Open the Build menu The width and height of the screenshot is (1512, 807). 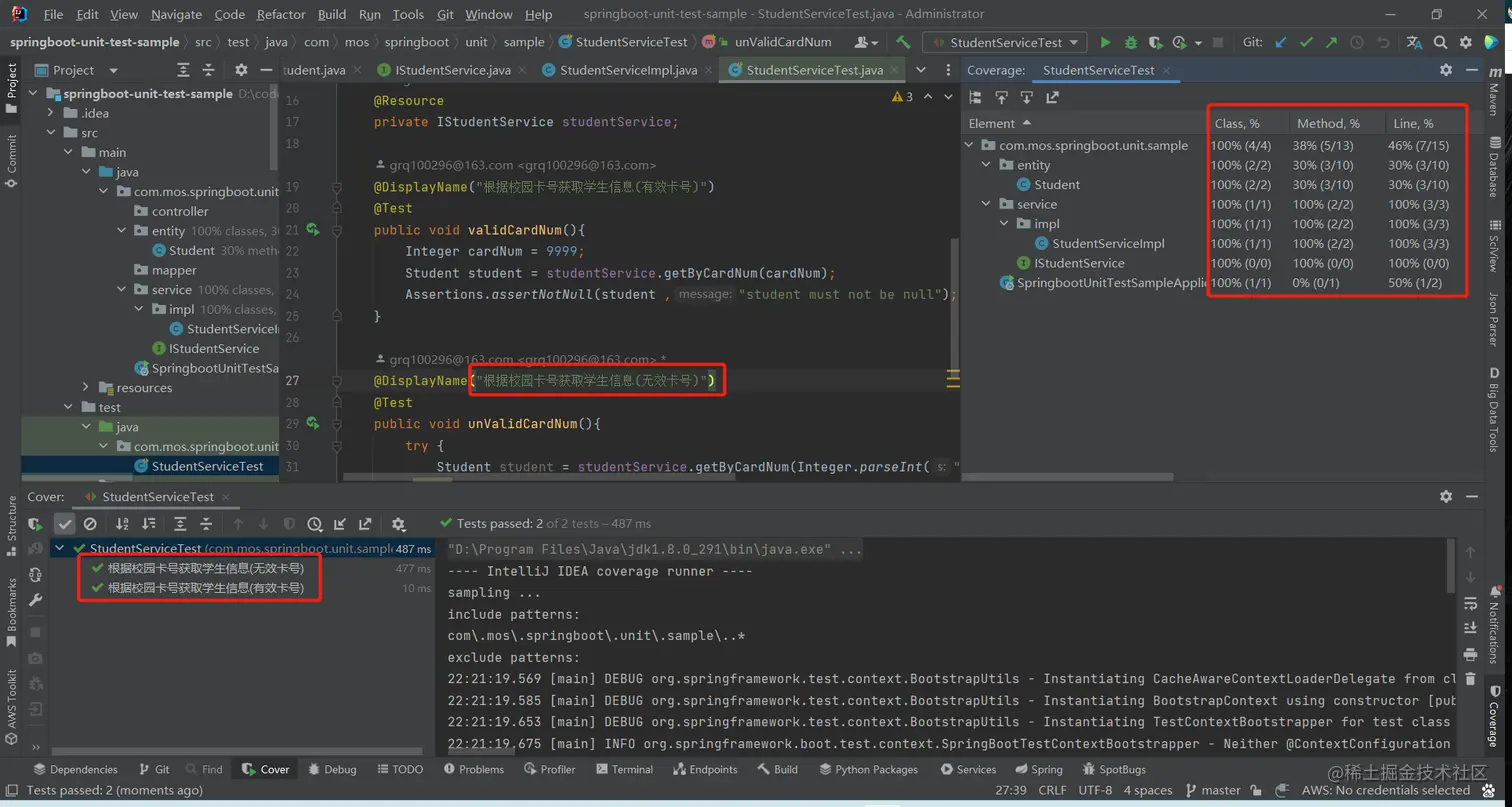click(x=332, y=15)
